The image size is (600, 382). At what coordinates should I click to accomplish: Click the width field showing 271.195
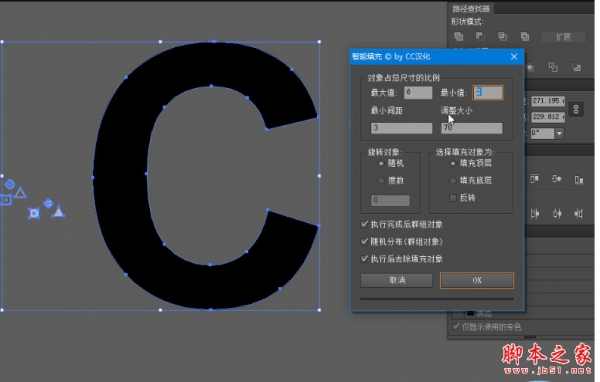pyautogui.click(x=548, y=101)
